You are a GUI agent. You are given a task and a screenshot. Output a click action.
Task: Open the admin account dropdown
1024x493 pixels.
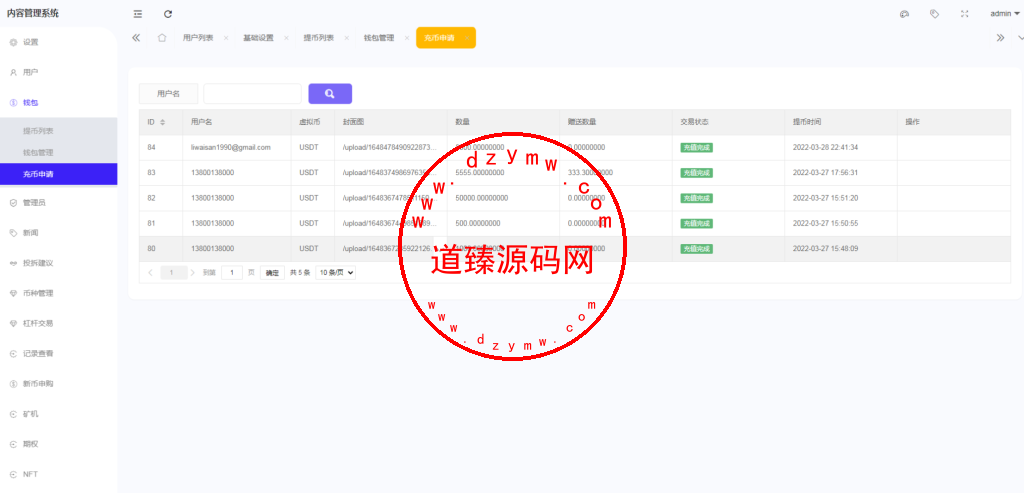pyautogui.click(x=1004, y=14)
